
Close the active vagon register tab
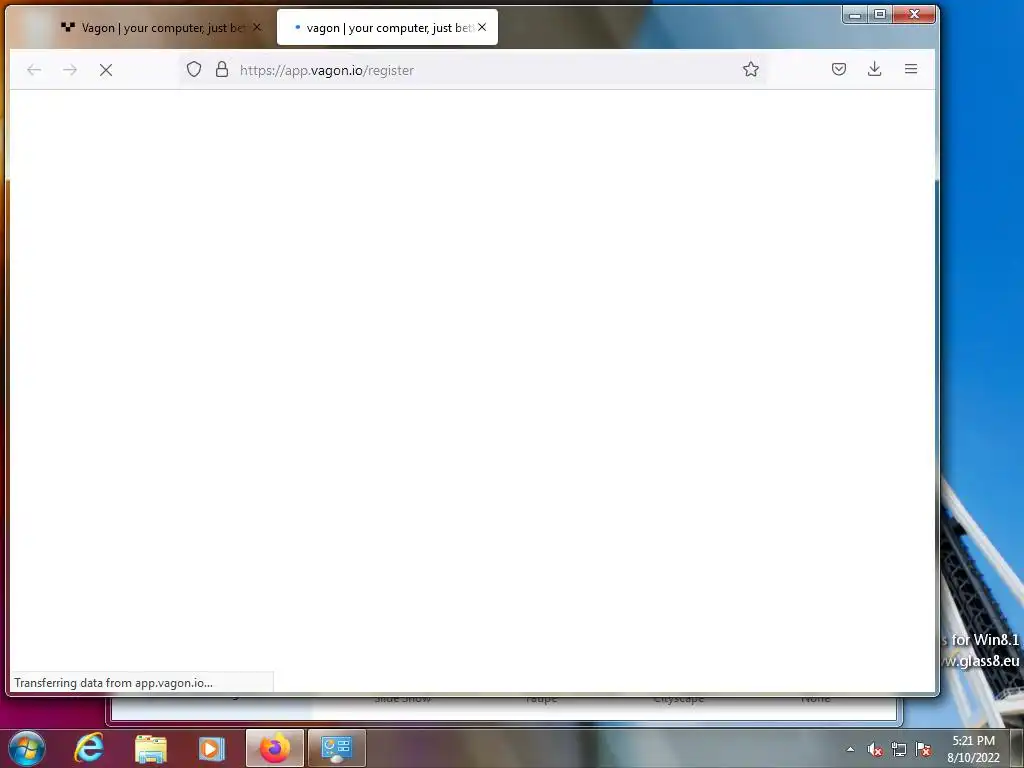(482, 27)
